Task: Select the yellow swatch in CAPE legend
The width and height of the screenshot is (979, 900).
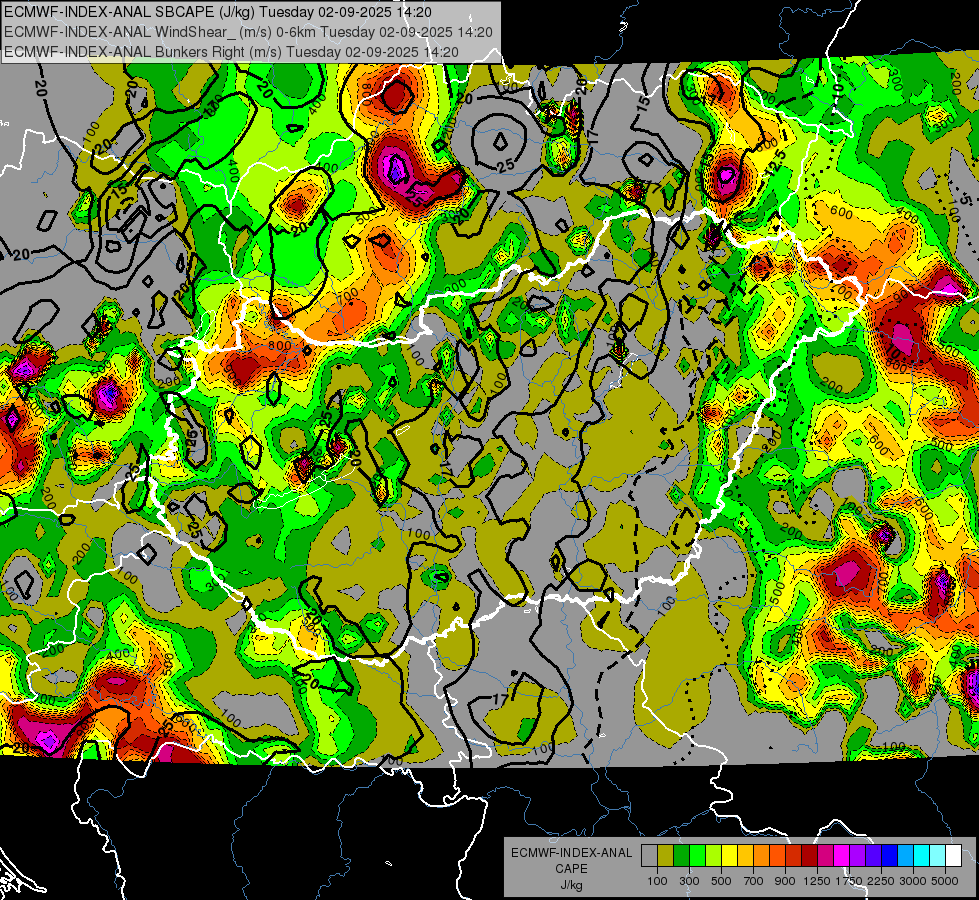Action: point(730,855)
